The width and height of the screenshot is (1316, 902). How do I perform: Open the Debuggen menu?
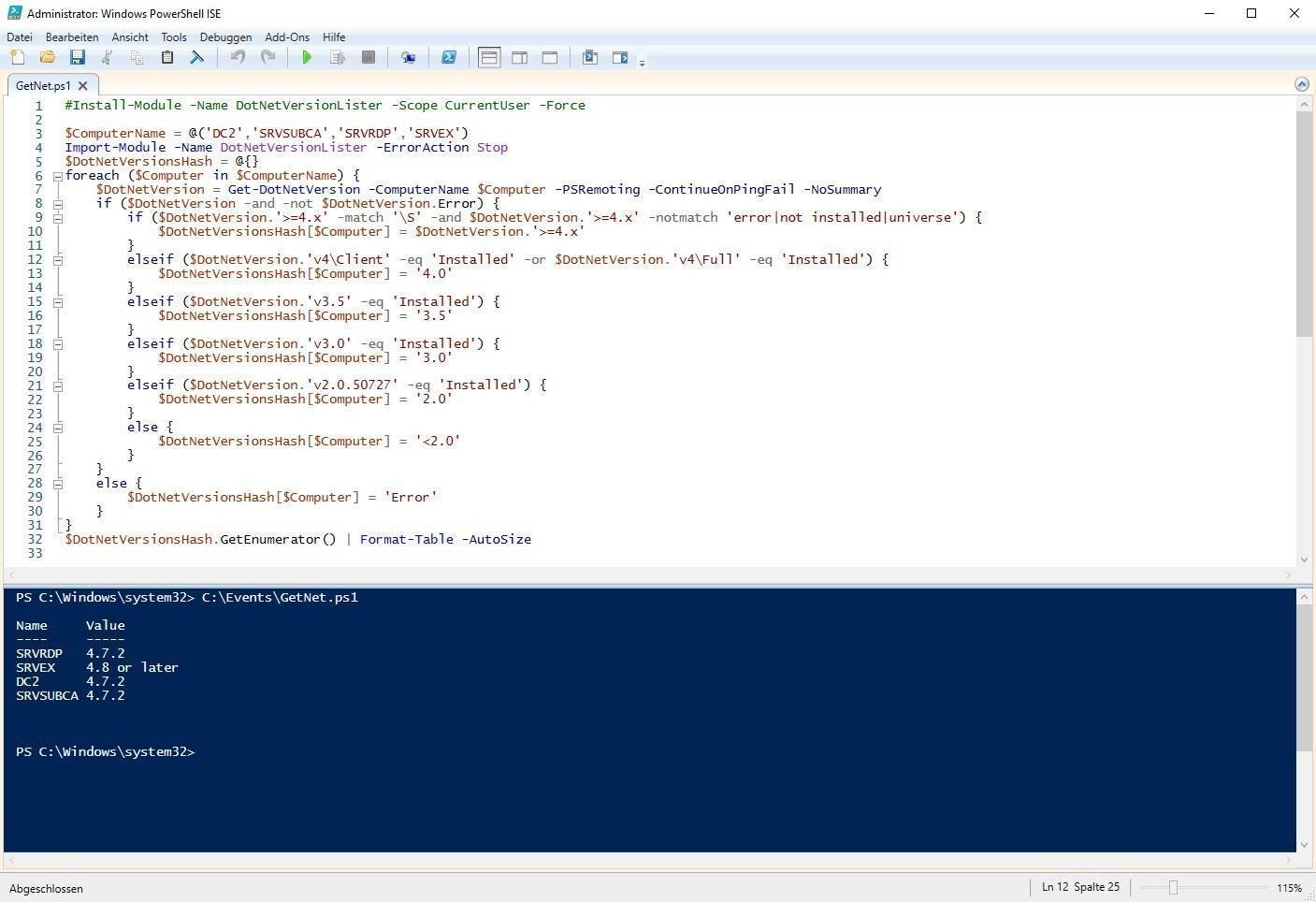(x=225, y=37)
